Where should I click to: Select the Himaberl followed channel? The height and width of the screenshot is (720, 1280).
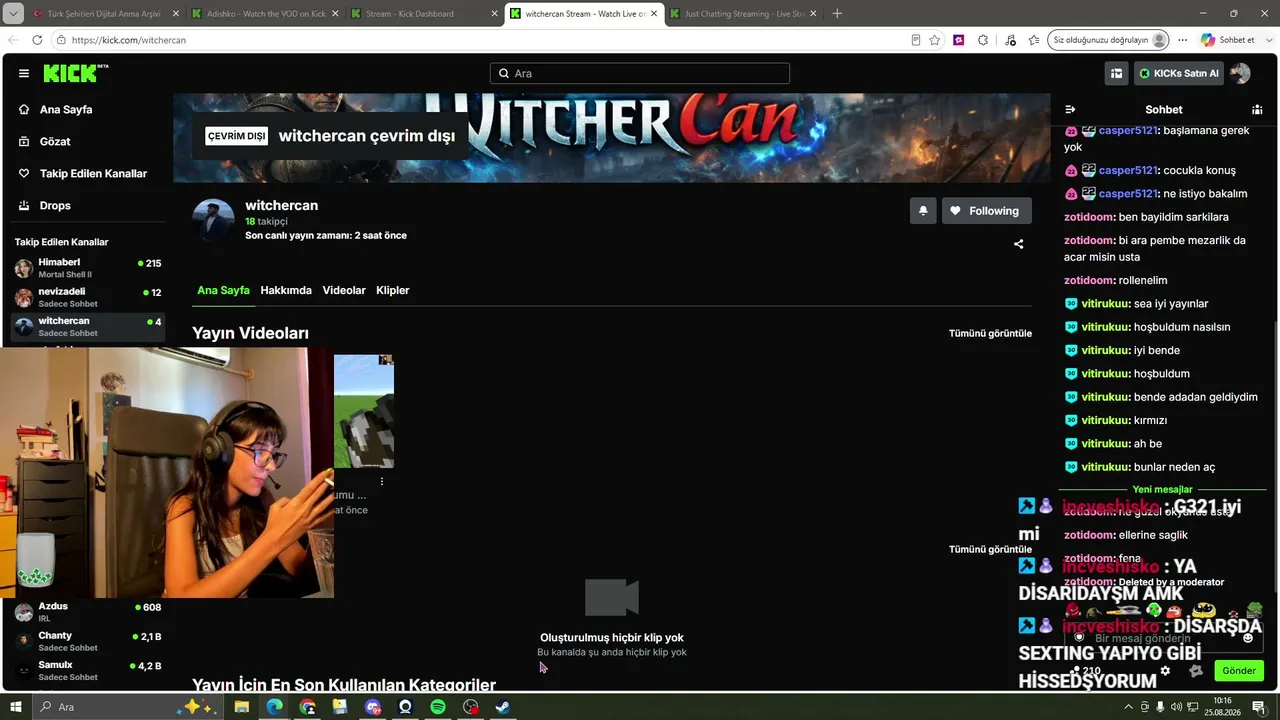coord(88,268)
